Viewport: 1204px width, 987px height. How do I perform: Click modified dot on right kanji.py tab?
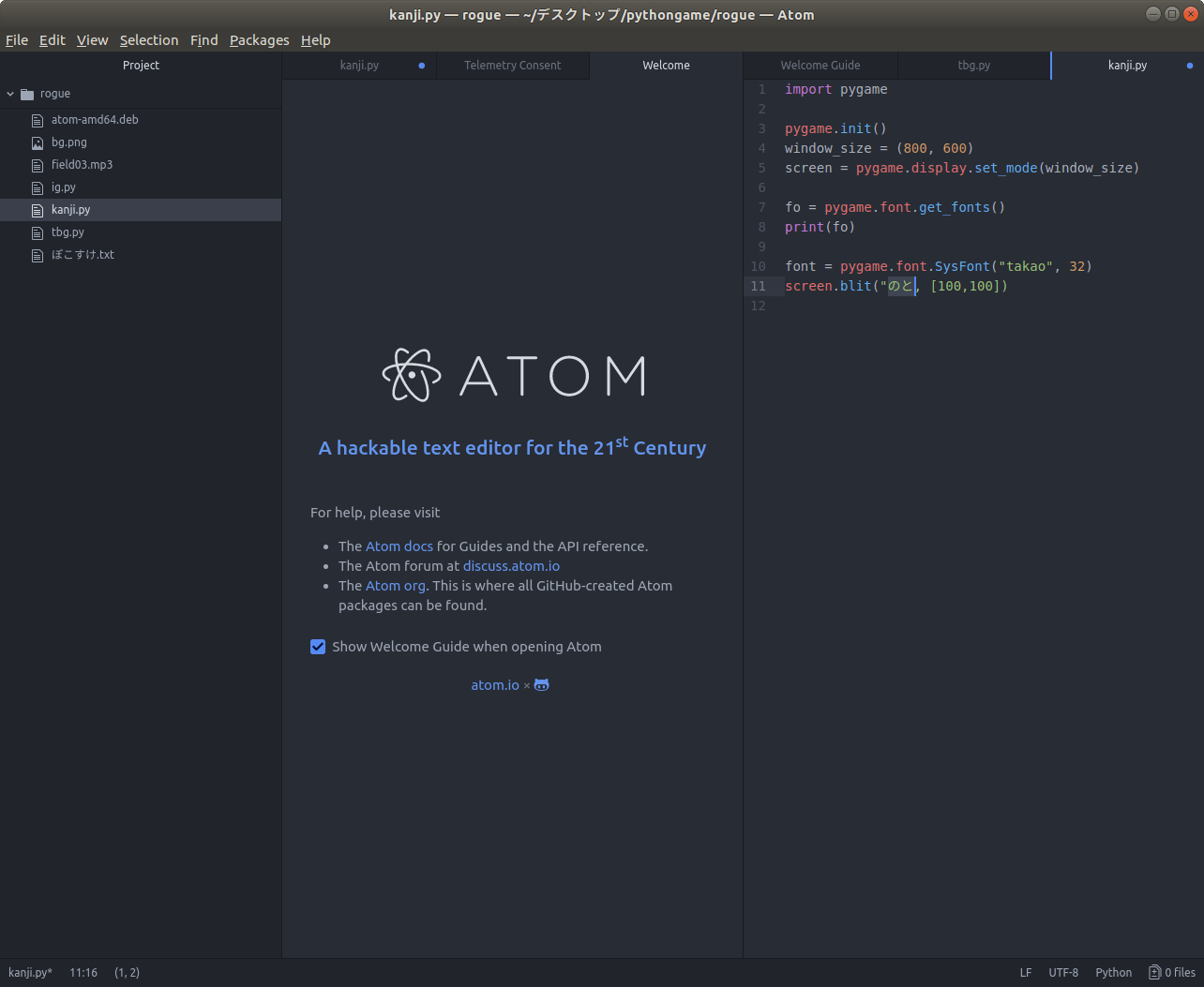[x=1190, y=66]
